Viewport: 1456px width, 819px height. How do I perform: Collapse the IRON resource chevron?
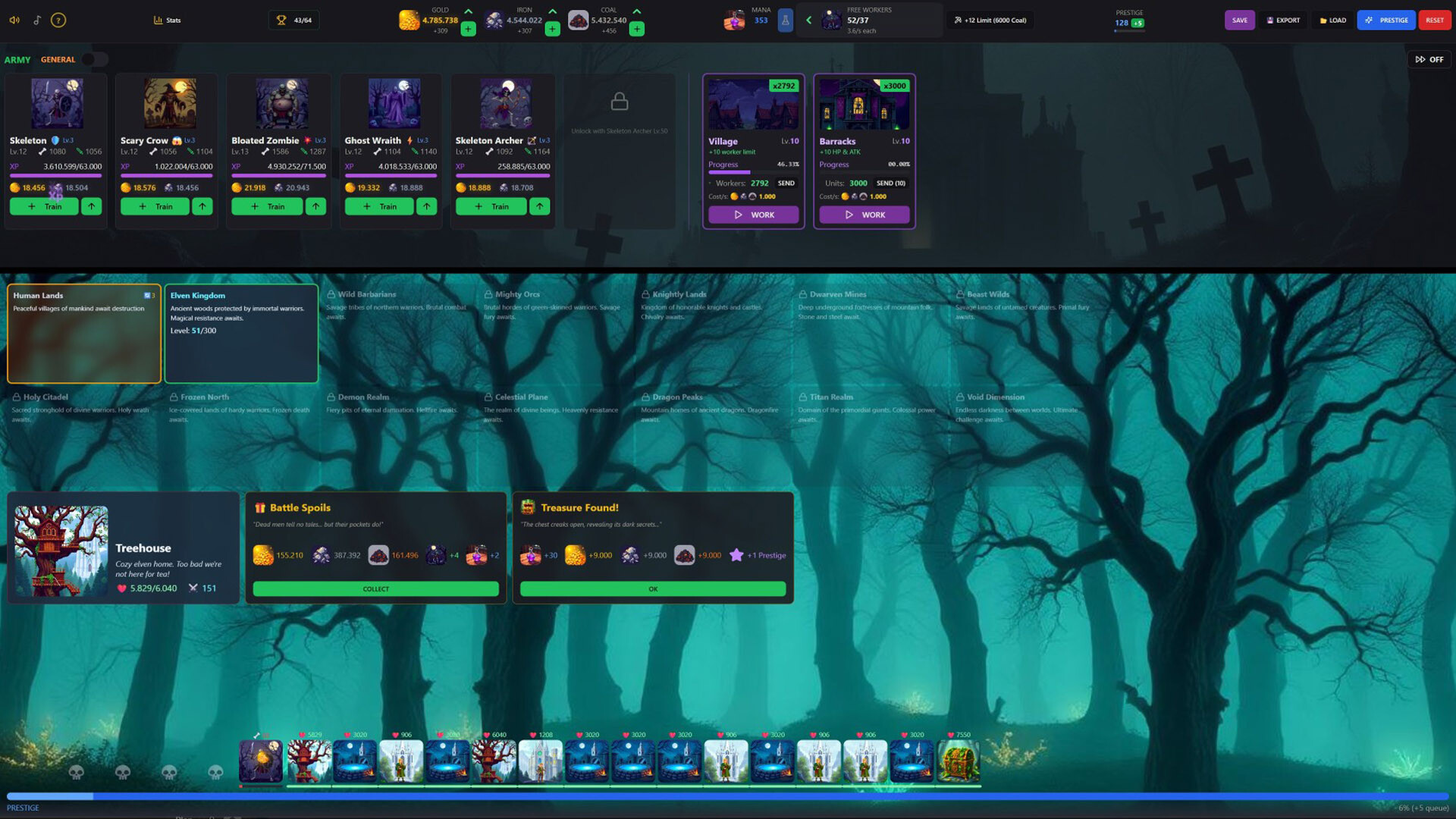click(x=553, y=11)
